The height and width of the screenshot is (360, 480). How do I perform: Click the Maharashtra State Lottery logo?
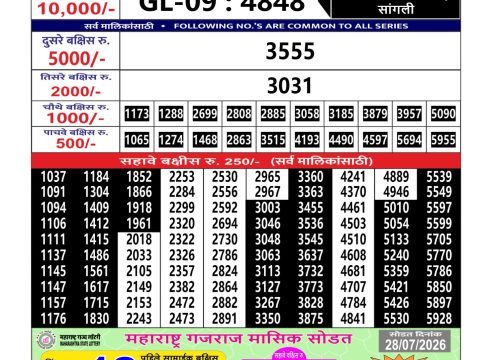[46, 340]
